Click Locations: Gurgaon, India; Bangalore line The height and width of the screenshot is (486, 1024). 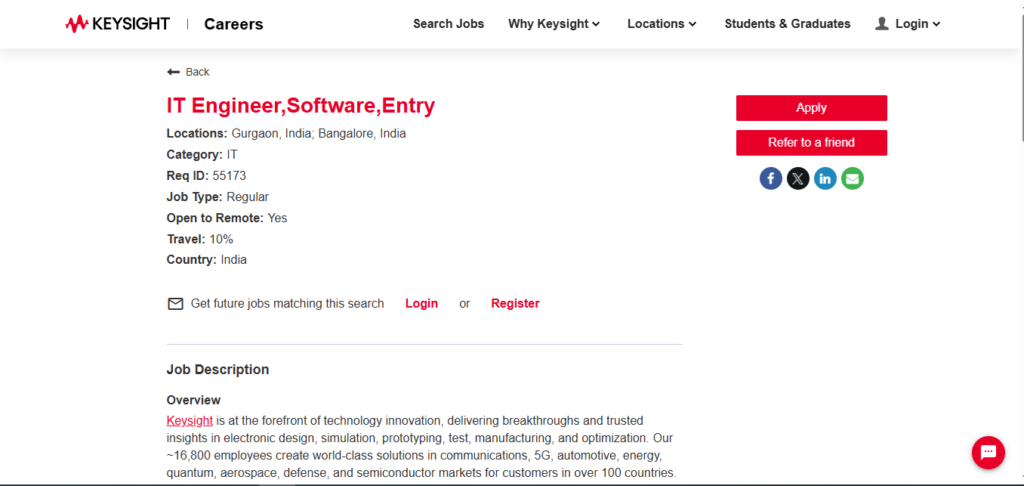pos(286,133)
